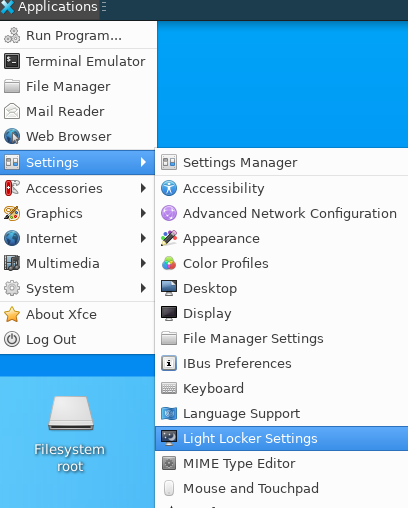
Task: Click the Terminal Emulator icon
Action: (x=12, y=61)
